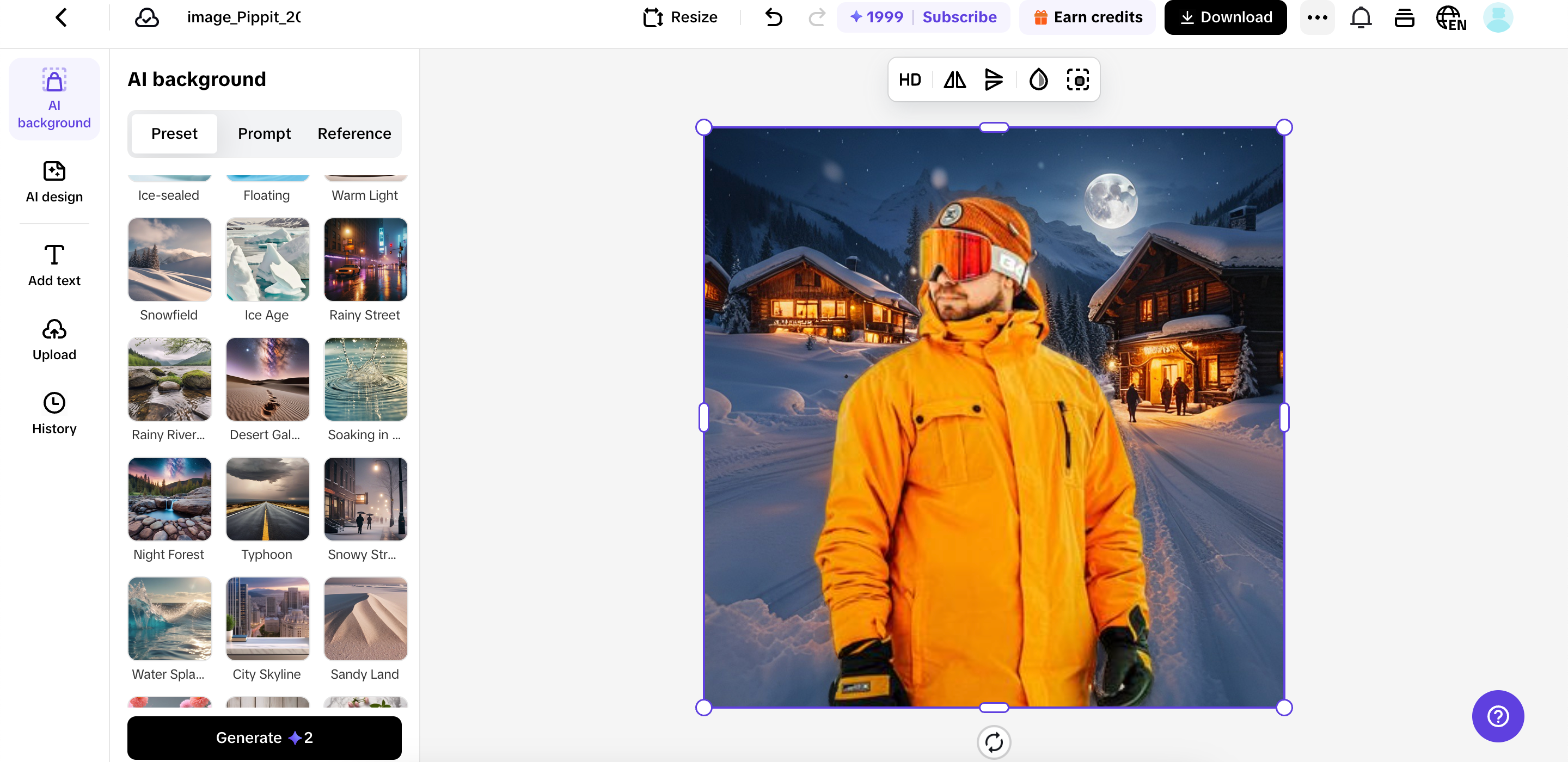Expand the cloud file menu near the filename
The width and height of the screenshot is (1568, 762).
145,17
